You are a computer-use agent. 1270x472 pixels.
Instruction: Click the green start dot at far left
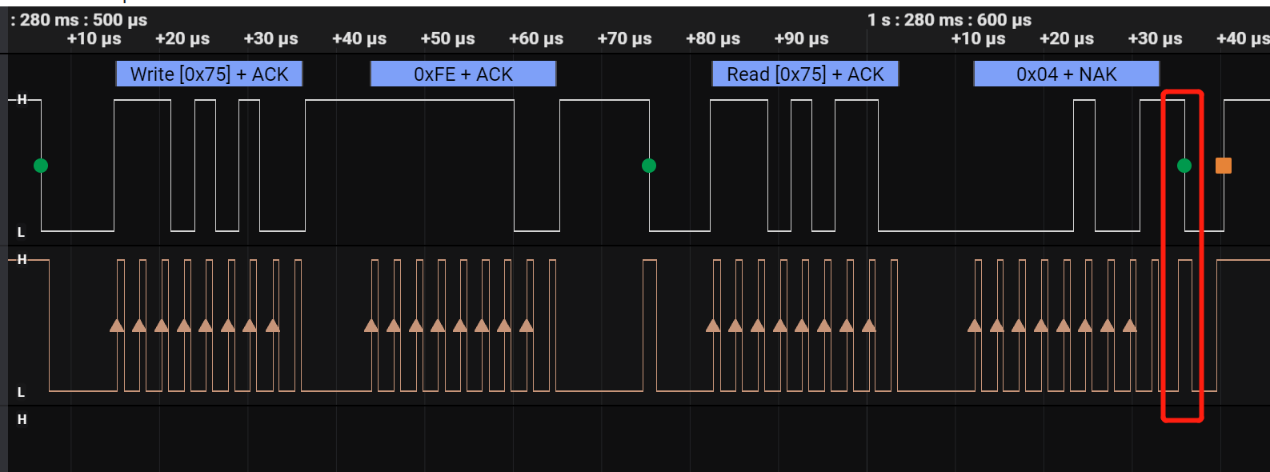(x=40, y=165)
